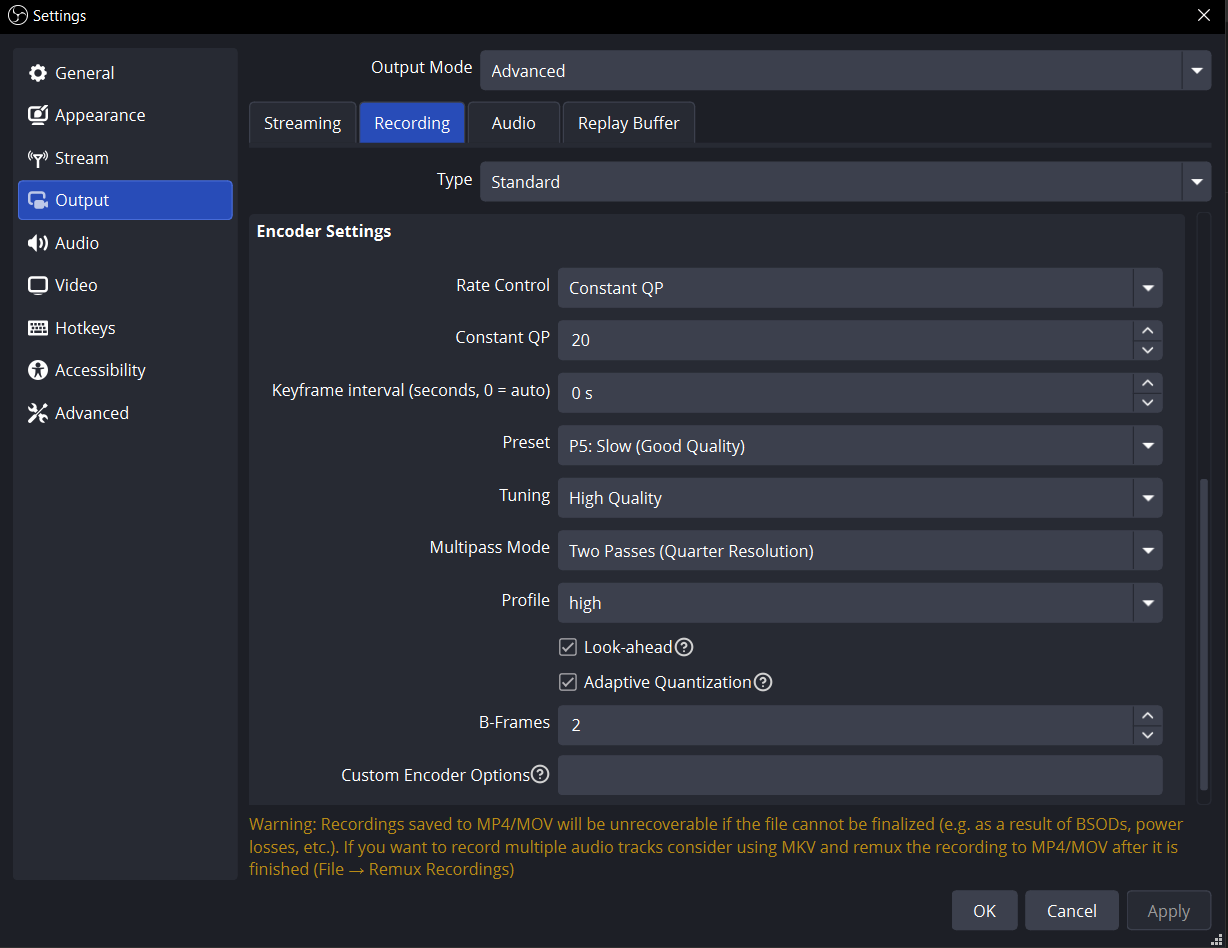Click the Stream antenna icon

click(x=38, y=158)
